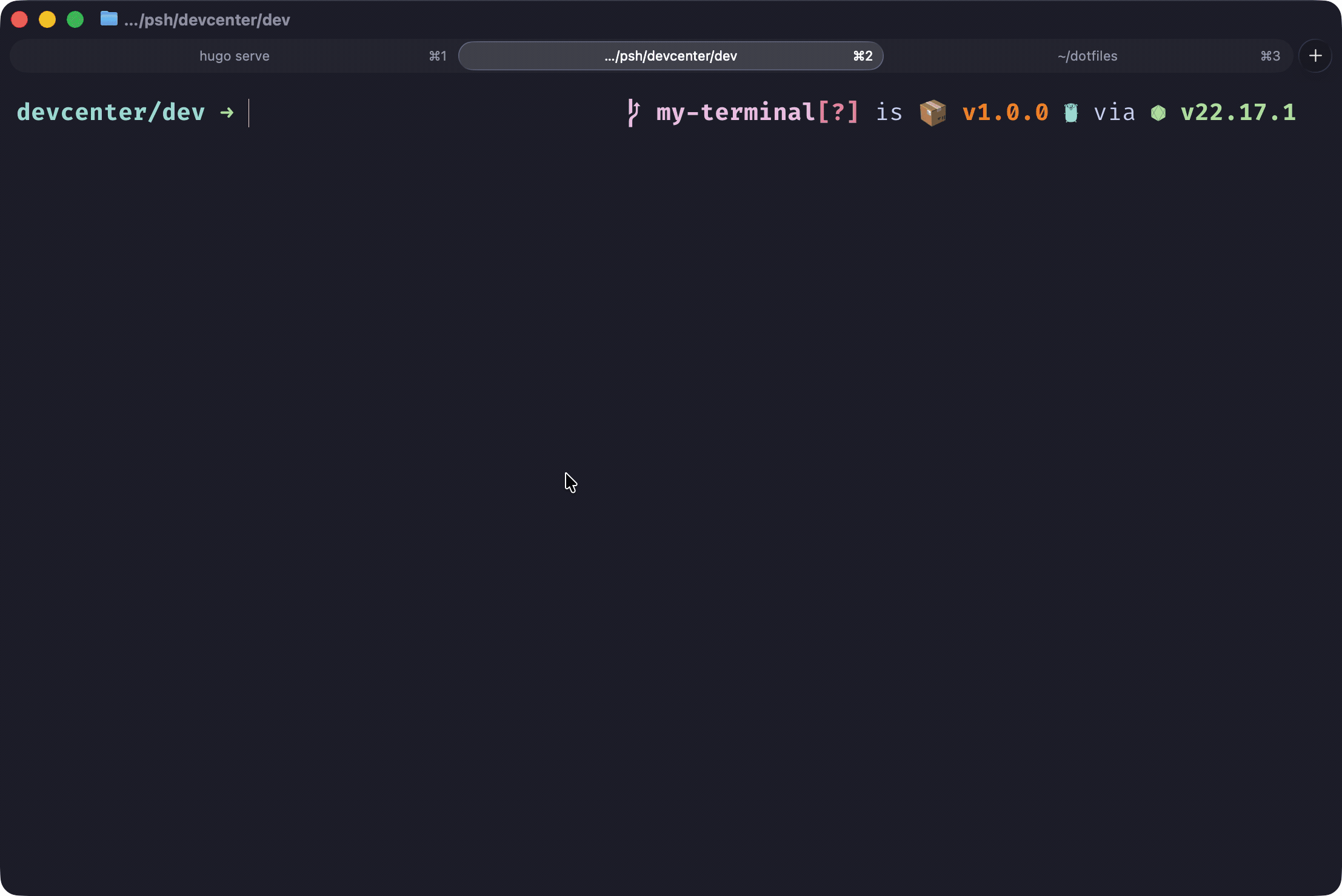Click the green Node.js hexagon icon
1342x896 pixels.
(1158, 113)
